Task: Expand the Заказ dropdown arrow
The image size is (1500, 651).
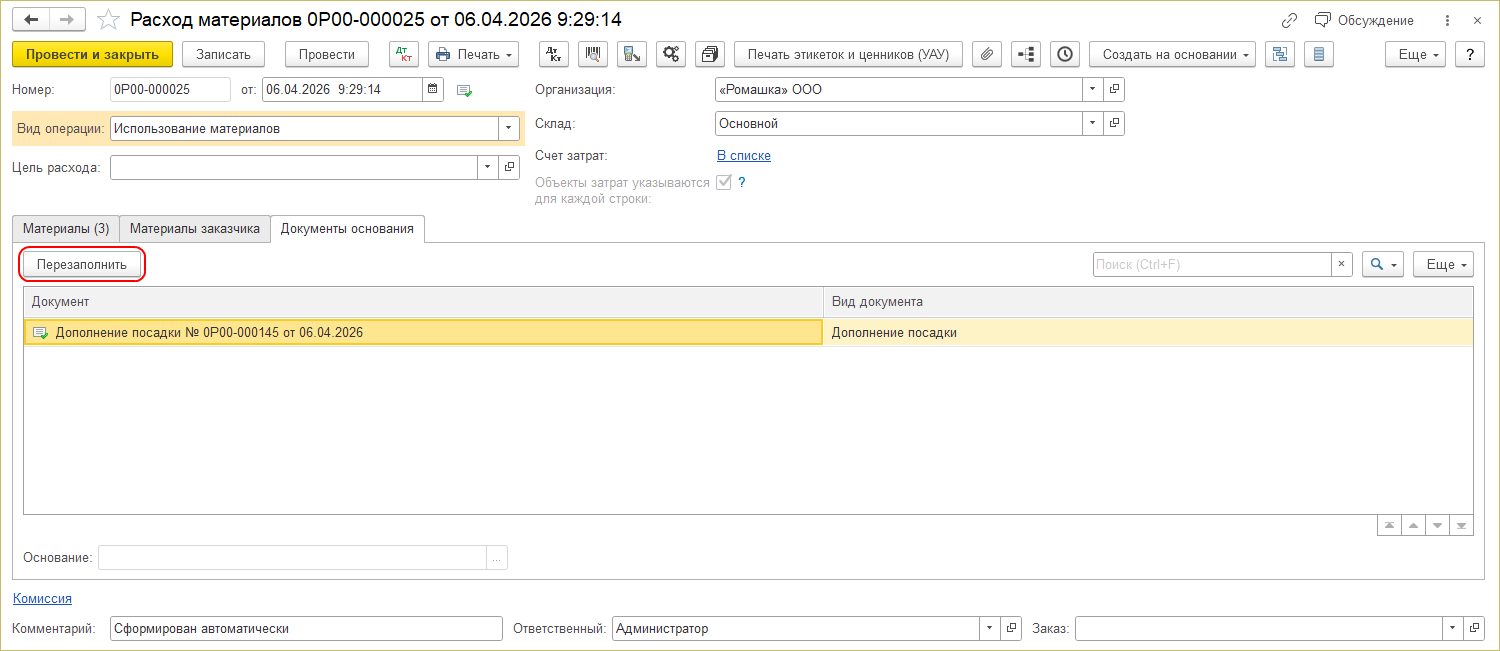Action: (x=1453, y=628)
